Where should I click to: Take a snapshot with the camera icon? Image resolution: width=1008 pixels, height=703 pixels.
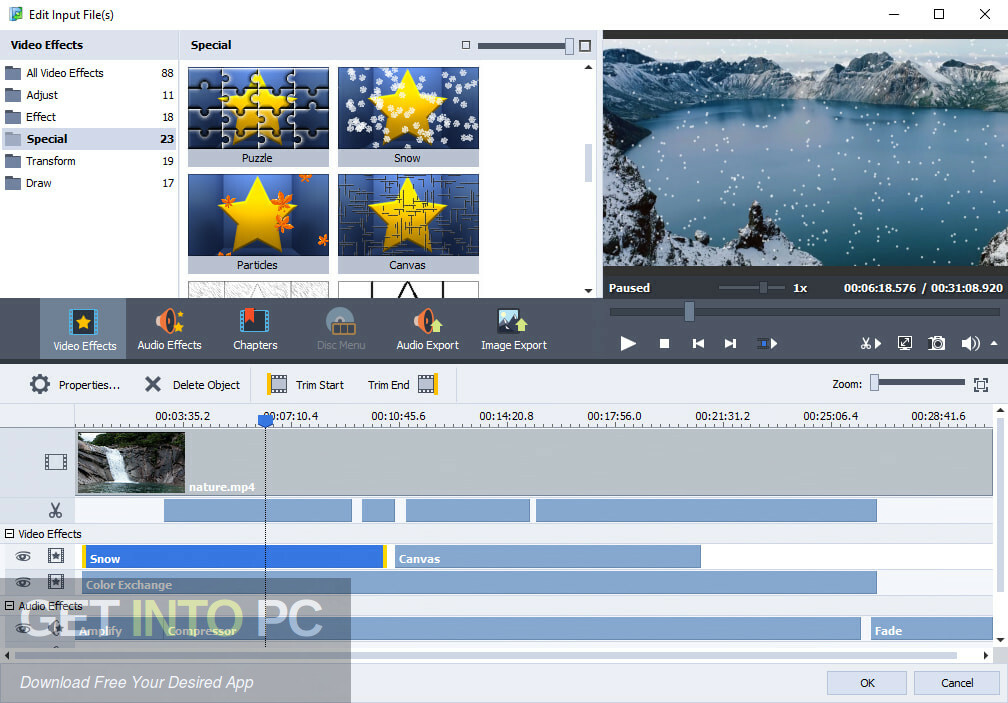tap(937, 344)
